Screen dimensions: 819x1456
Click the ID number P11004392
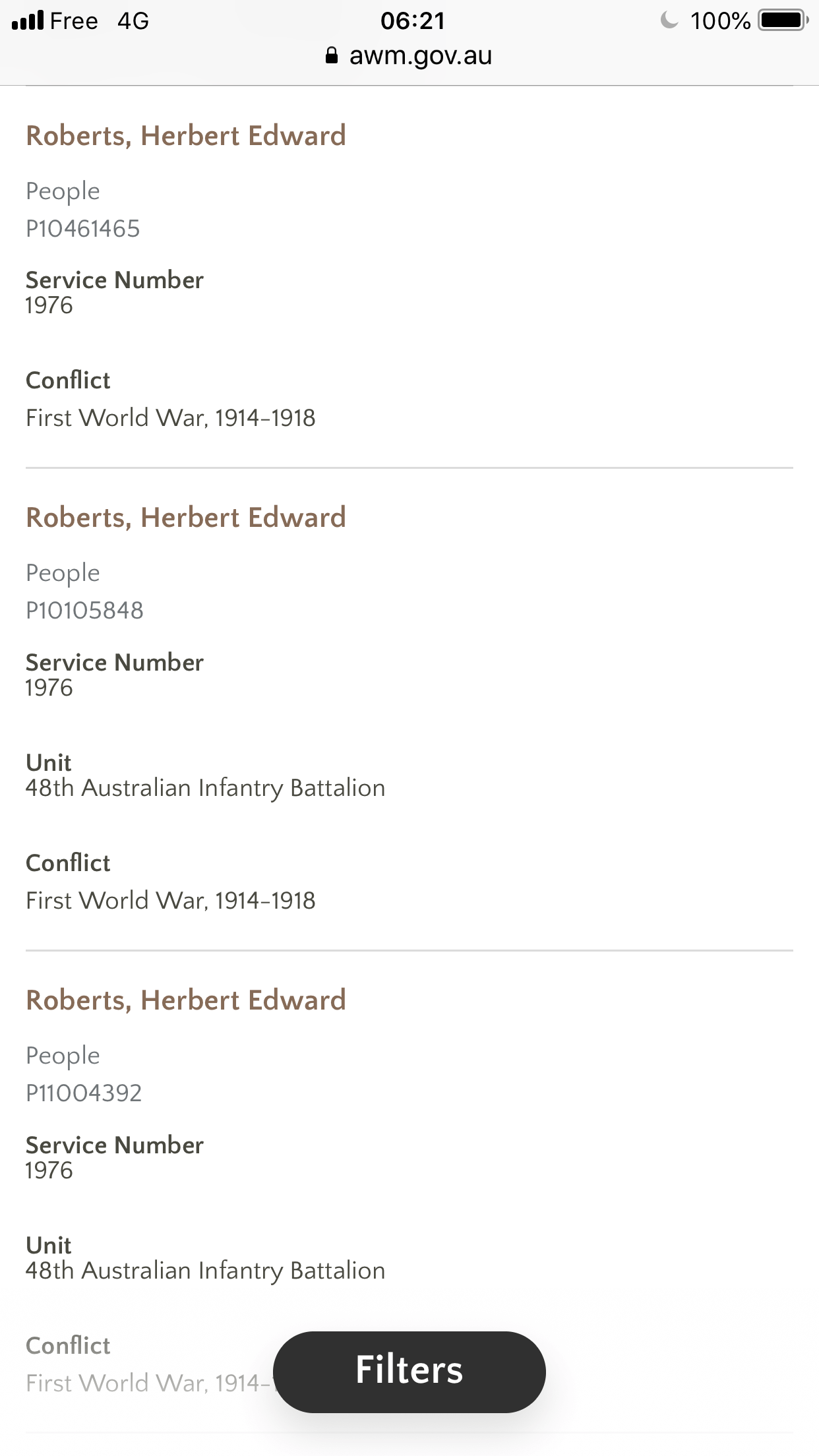tap(84, 1093)
